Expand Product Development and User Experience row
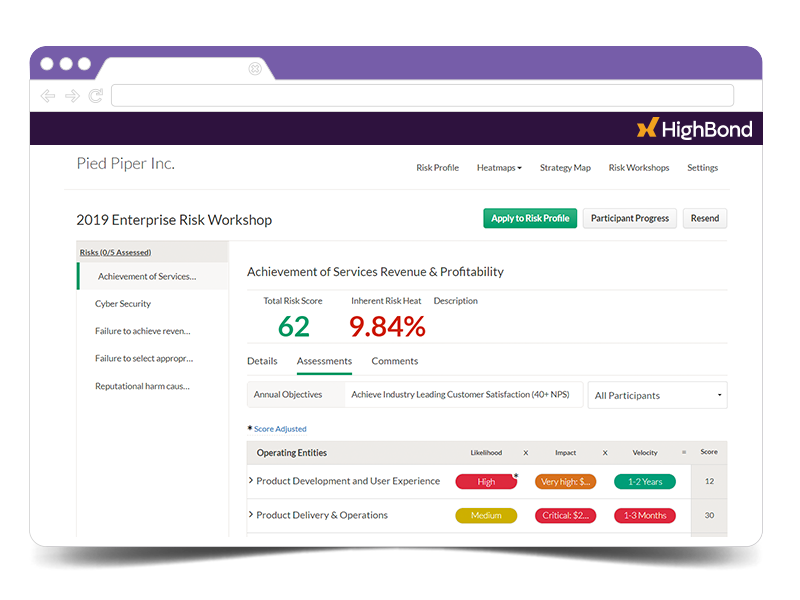The image size is (800, 600). (x=251, y=481)
